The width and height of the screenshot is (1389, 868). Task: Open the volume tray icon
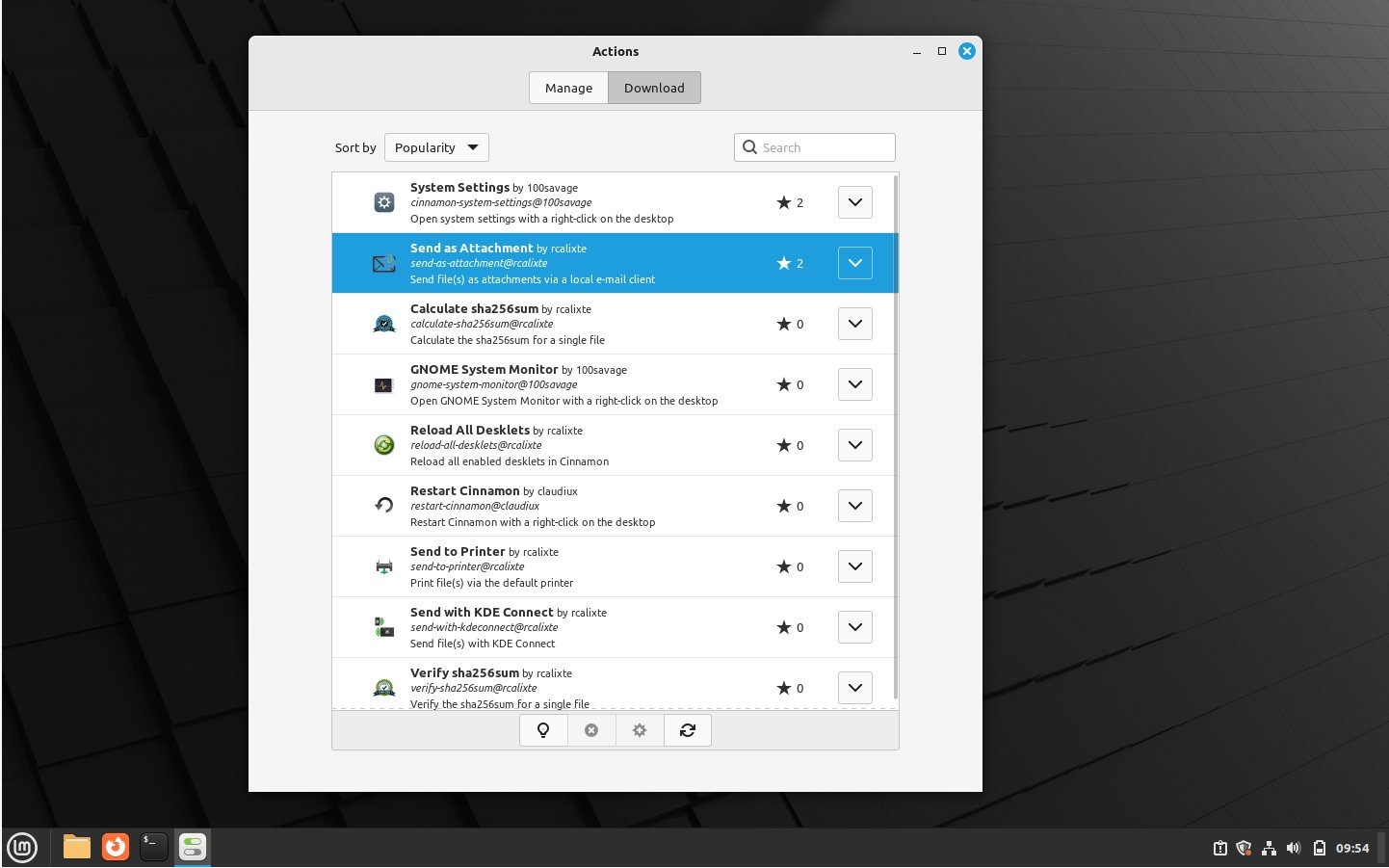click(1294, 848)
